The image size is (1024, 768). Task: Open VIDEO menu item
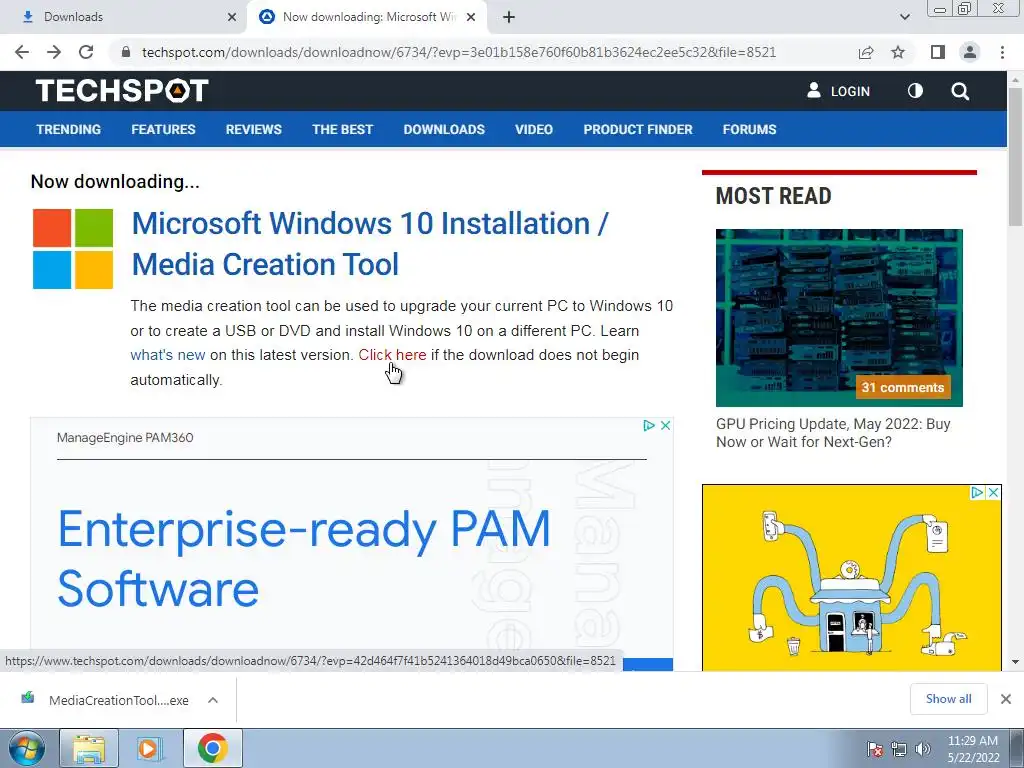pos(534,129)
